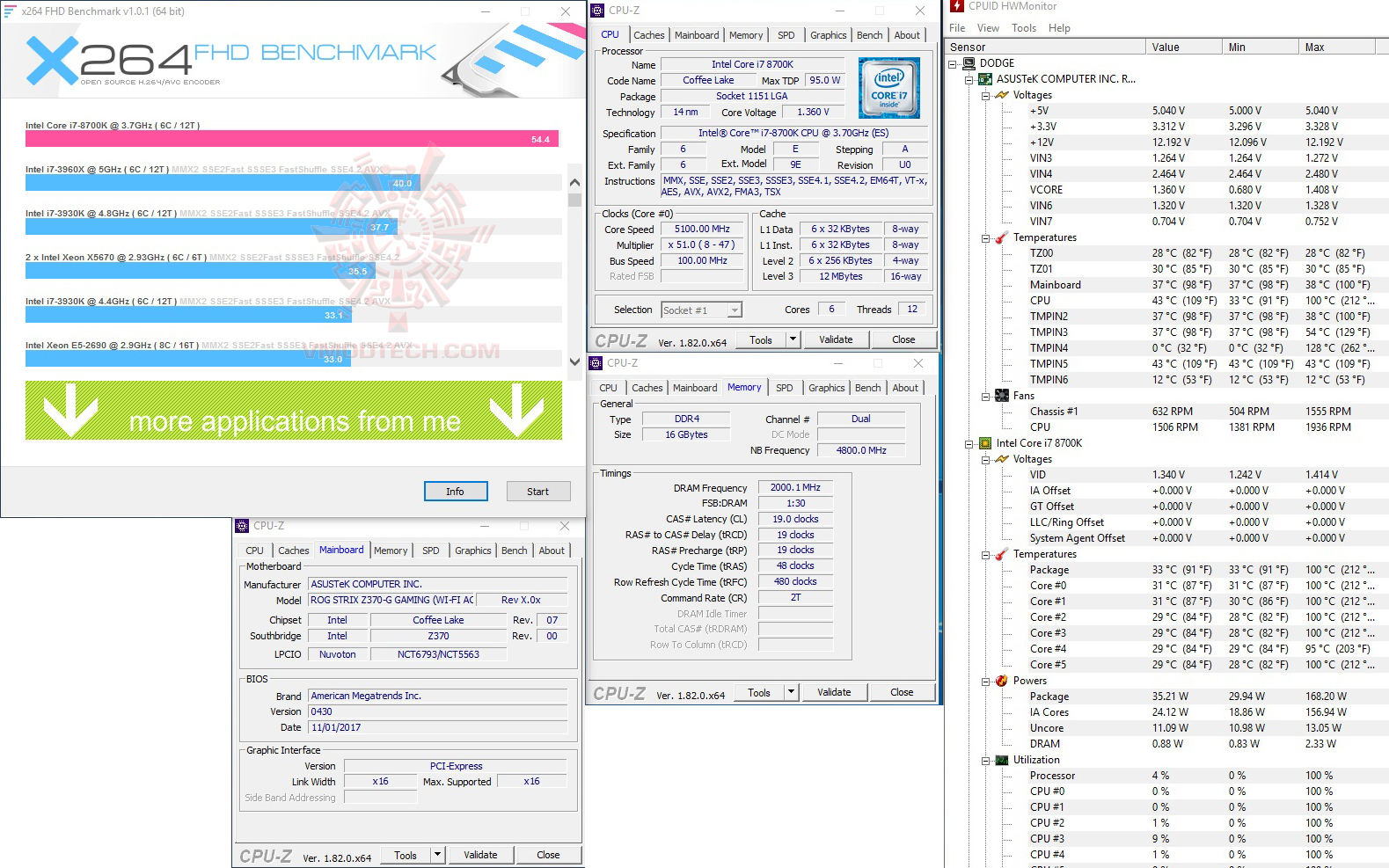
Task: Click the ROG STRIX Z370-G GAMING model field
Action: [x=391, y=600]
